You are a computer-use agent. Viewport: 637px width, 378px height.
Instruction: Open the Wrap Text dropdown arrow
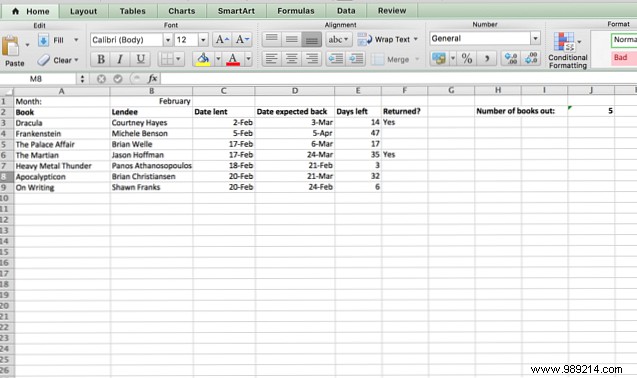[x=416, y=39]
